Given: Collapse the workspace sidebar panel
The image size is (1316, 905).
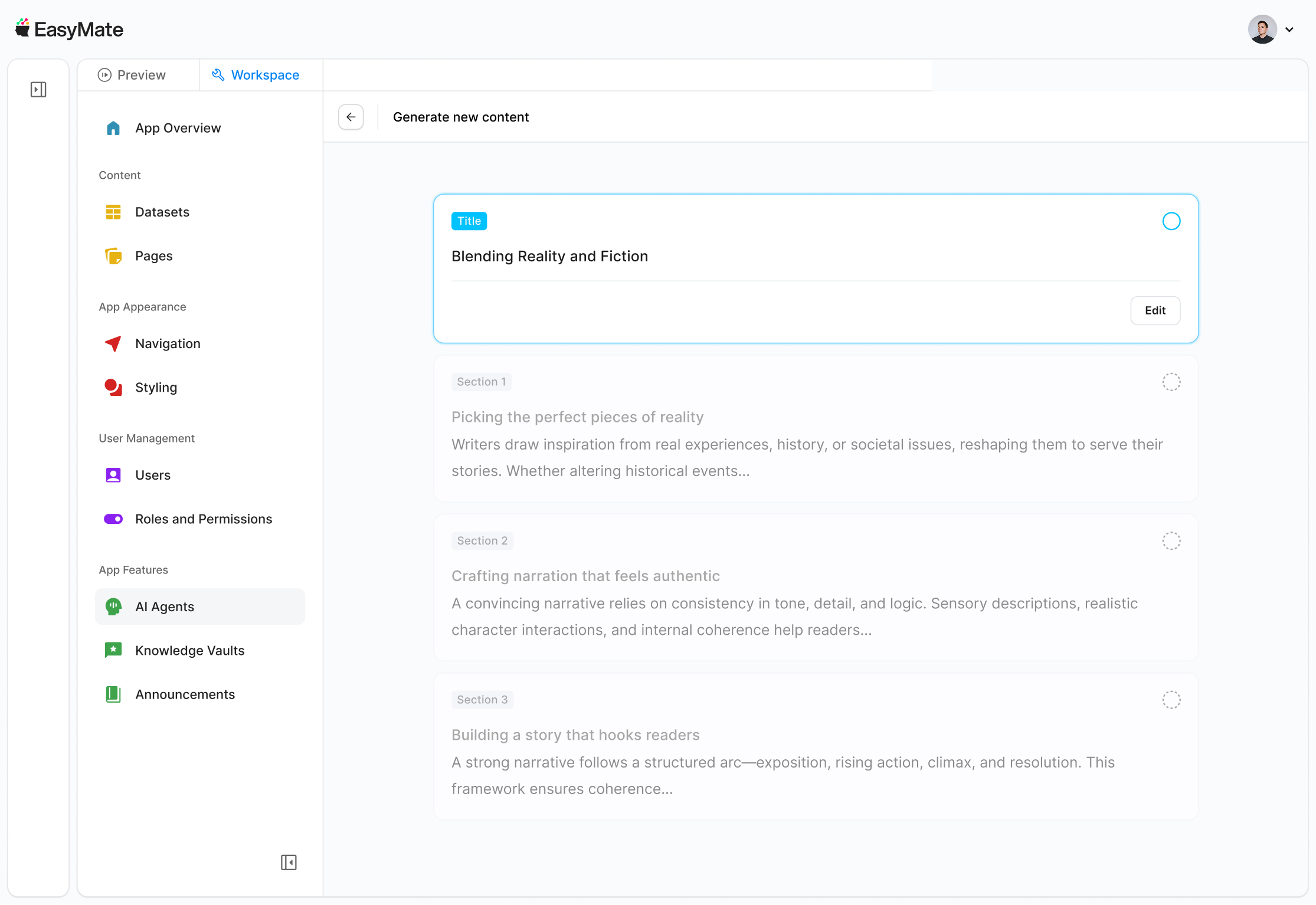Looking at the screenshot, I should (289, 863).
